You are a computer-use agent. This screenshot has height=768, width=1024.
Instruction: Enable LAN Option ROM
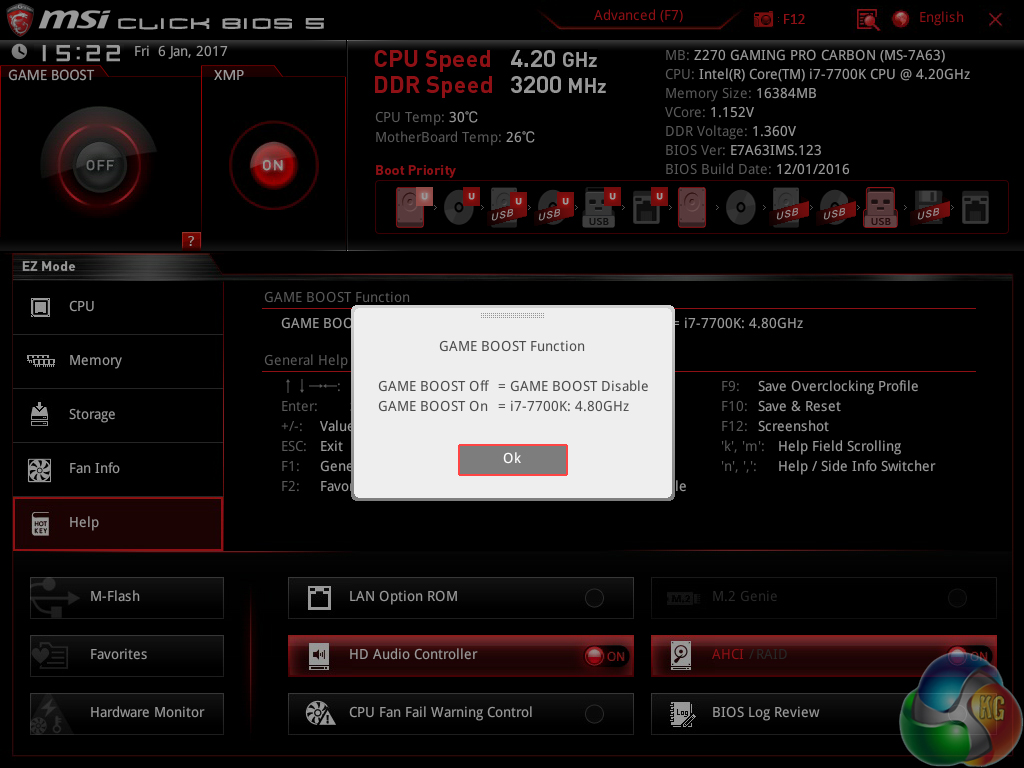click(460, 597)
